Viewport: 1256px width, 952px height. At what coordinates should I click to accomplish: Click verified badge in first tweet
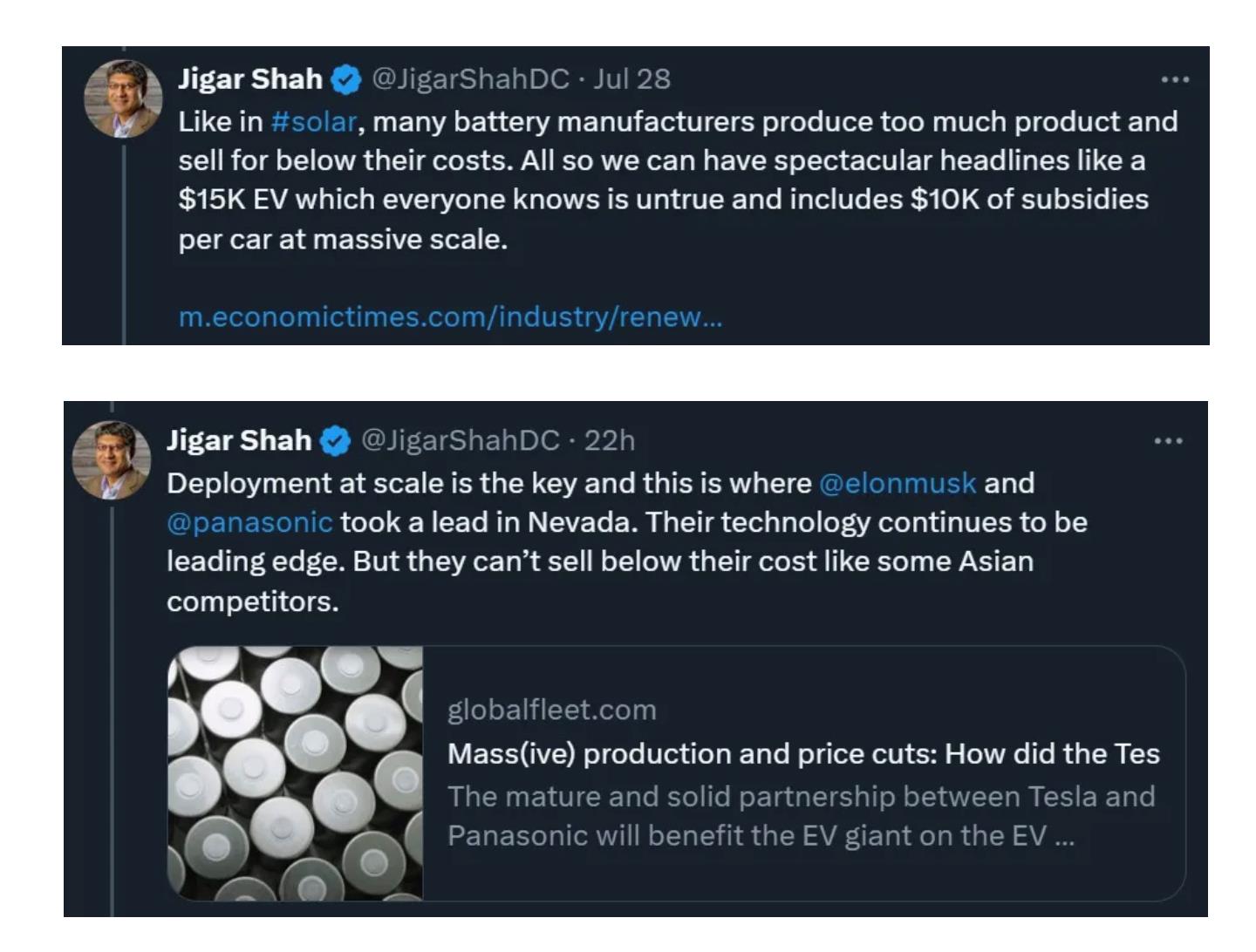(x=347, y=80)
